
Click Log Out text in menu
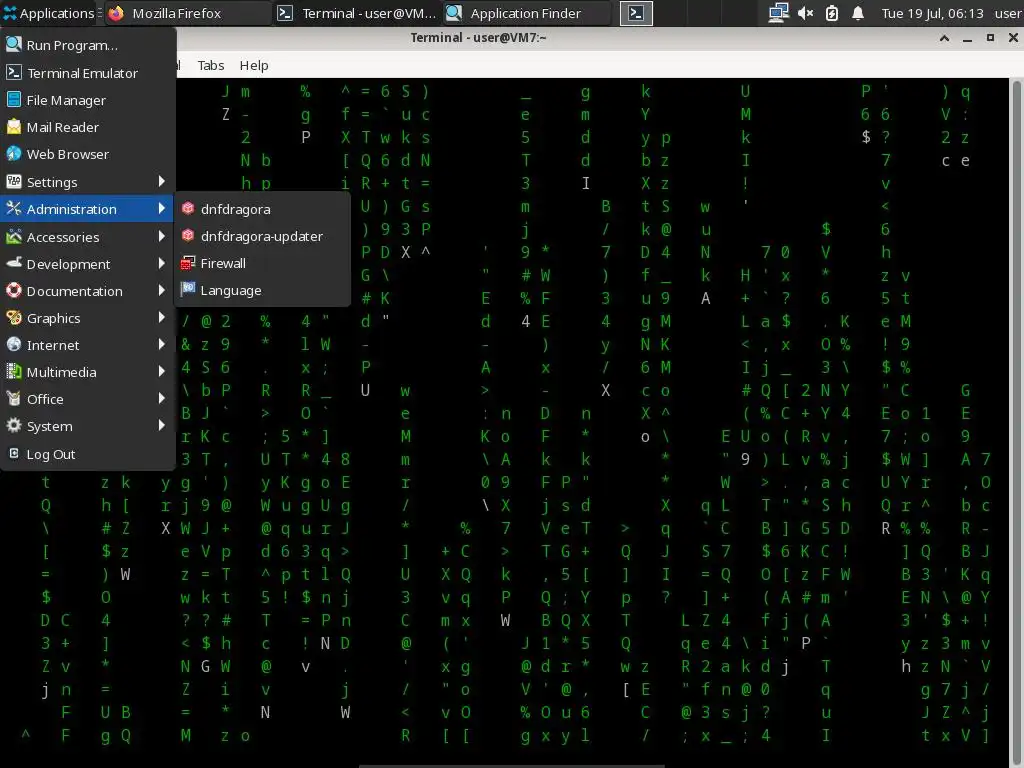point(51,454)
